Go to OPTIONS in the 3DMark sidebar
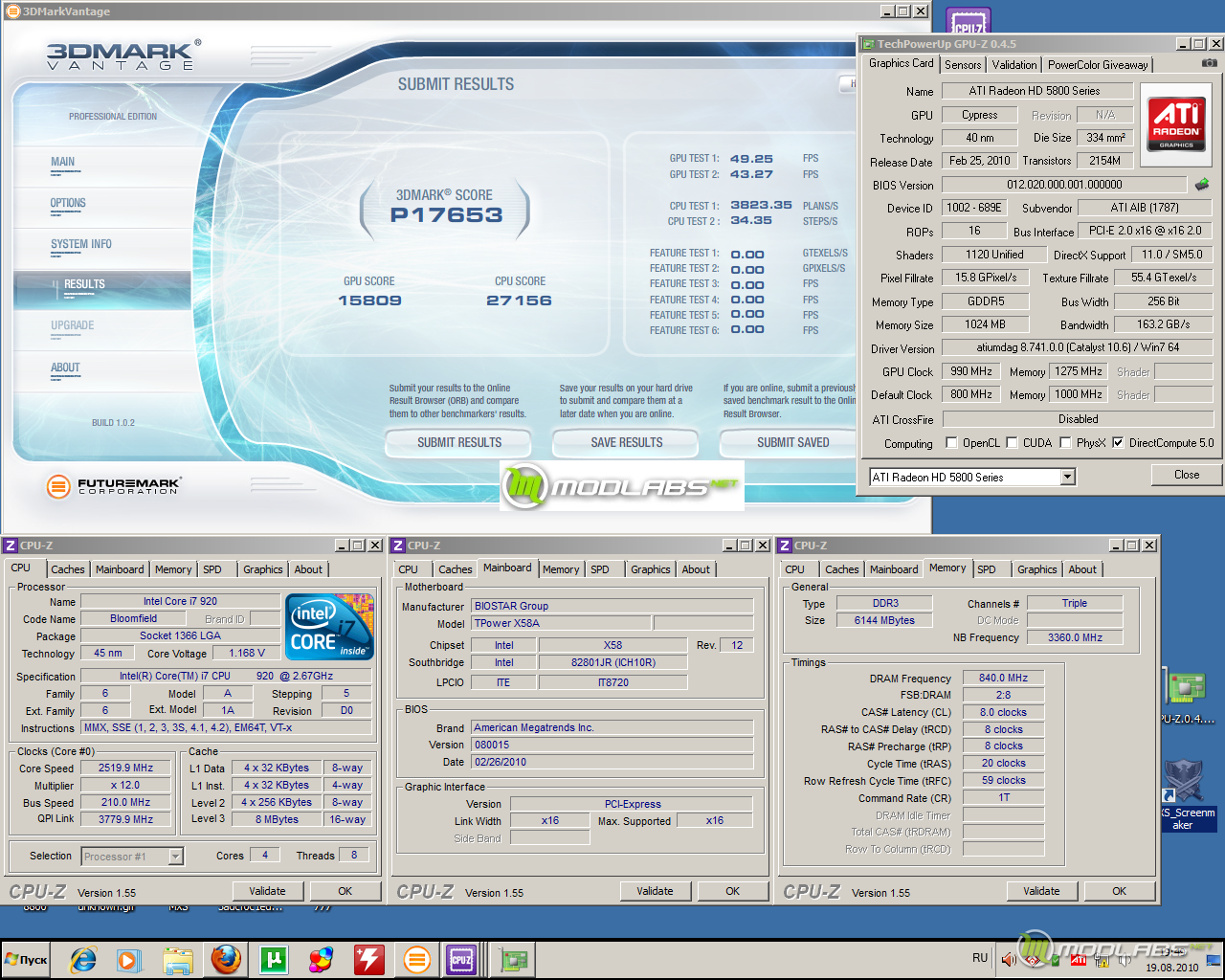 [68, 204]
